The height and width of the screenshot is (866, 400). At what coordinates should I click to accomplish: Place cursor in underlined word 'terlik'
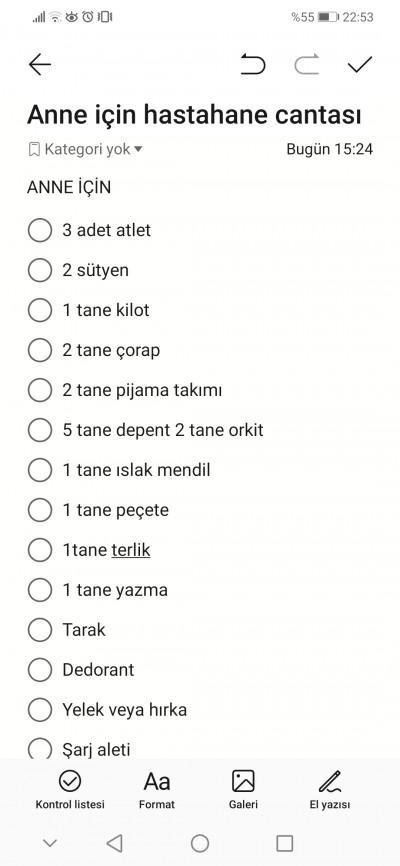tap(131, 550)
